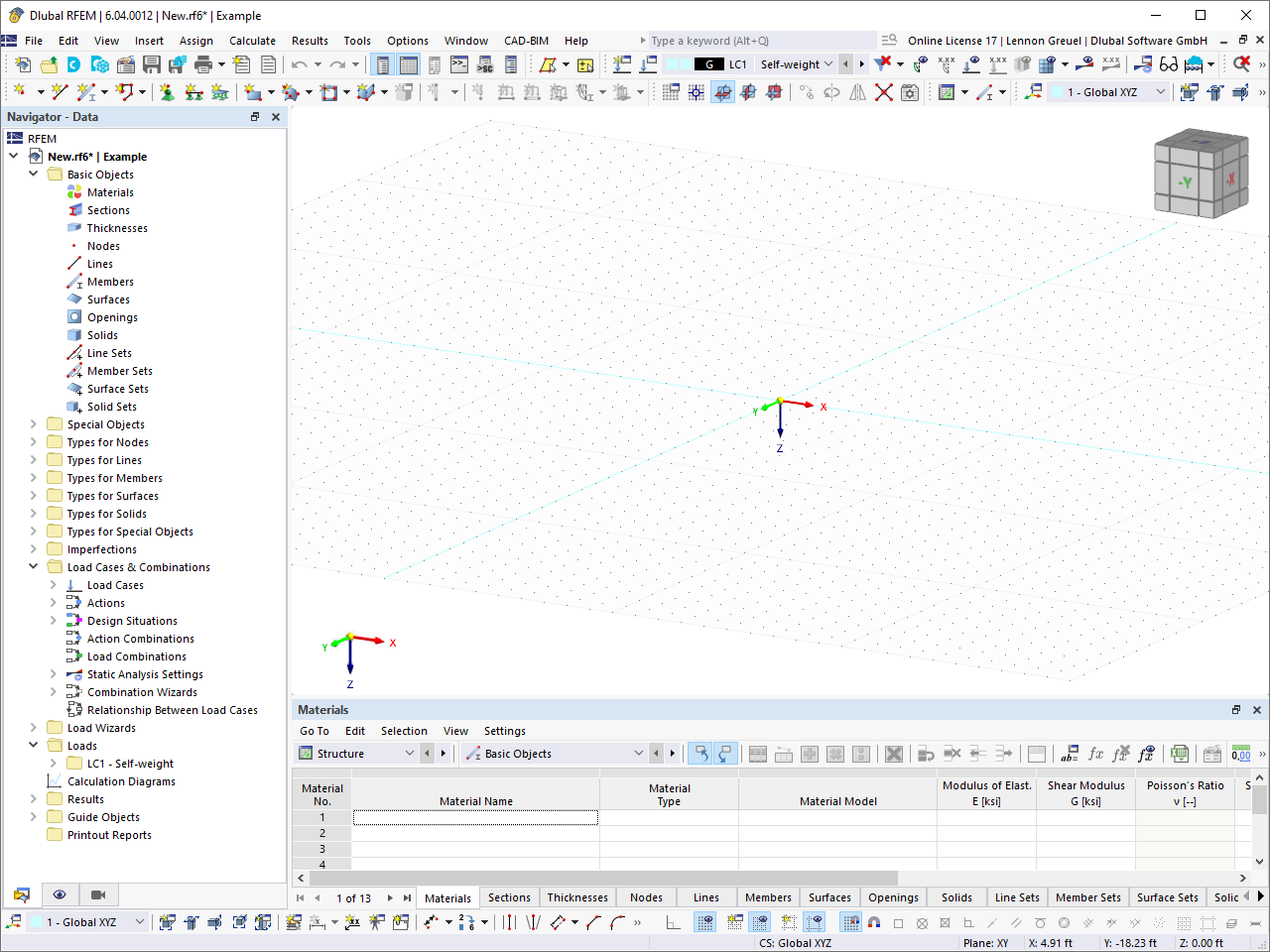This screenshot has width=1270, height=952.
Task: Toggle the visibility eye icon below the navigator
Action: click(60, 894)
